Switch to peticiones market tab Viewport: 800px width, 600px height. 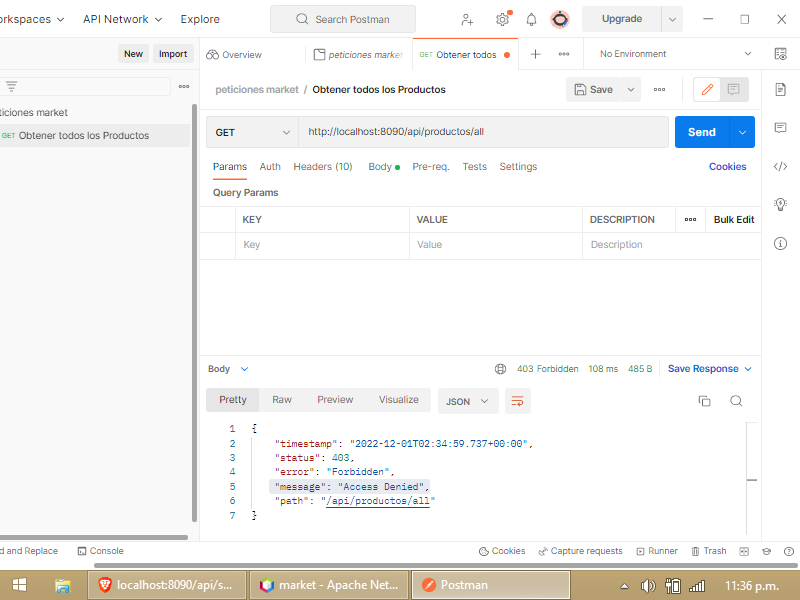click(x=358, y=55)
